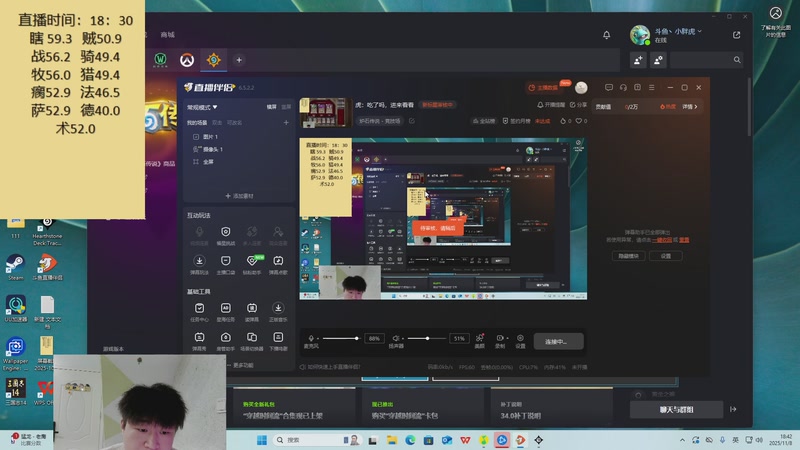Open the 房管助手 room manager tool
Image resolution: width=800 pixels, height=450 pixels.
226,341
